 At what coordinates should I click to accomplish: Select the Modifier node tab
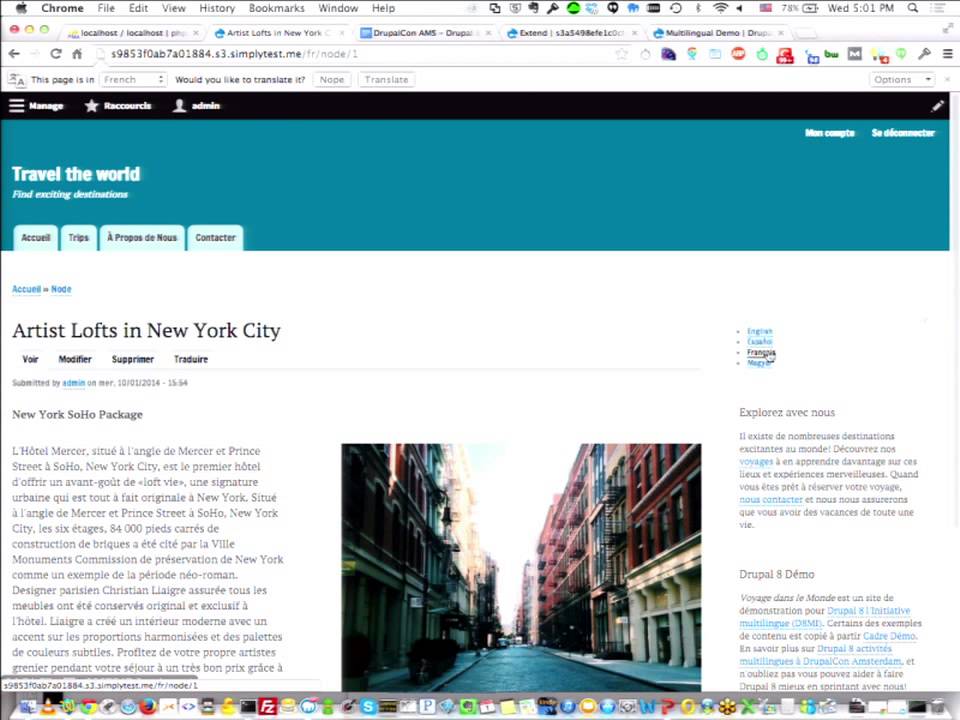point(75,359)
